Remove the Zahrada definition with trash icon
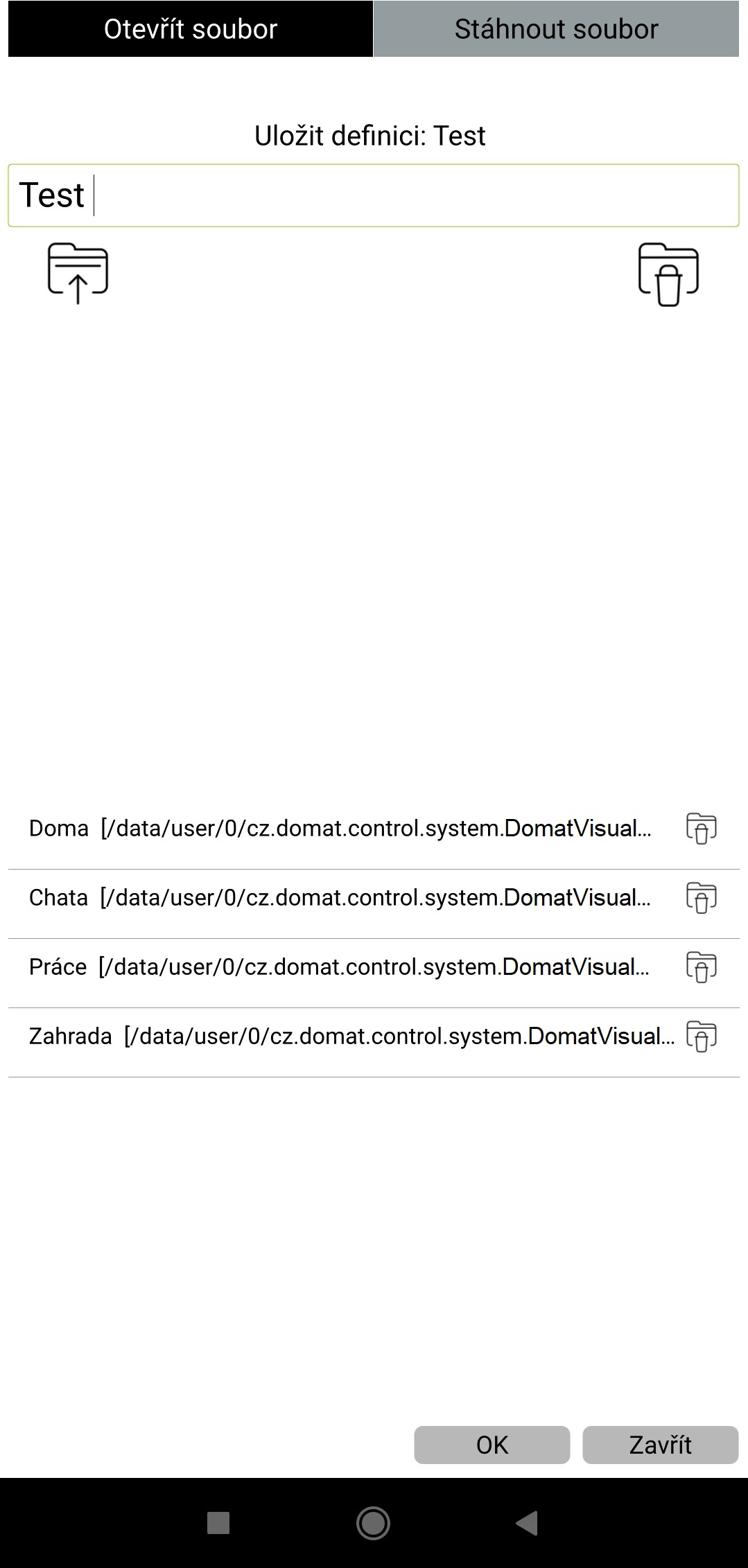The width and height of the screenshot is (748, 1568). (702, 1036)
